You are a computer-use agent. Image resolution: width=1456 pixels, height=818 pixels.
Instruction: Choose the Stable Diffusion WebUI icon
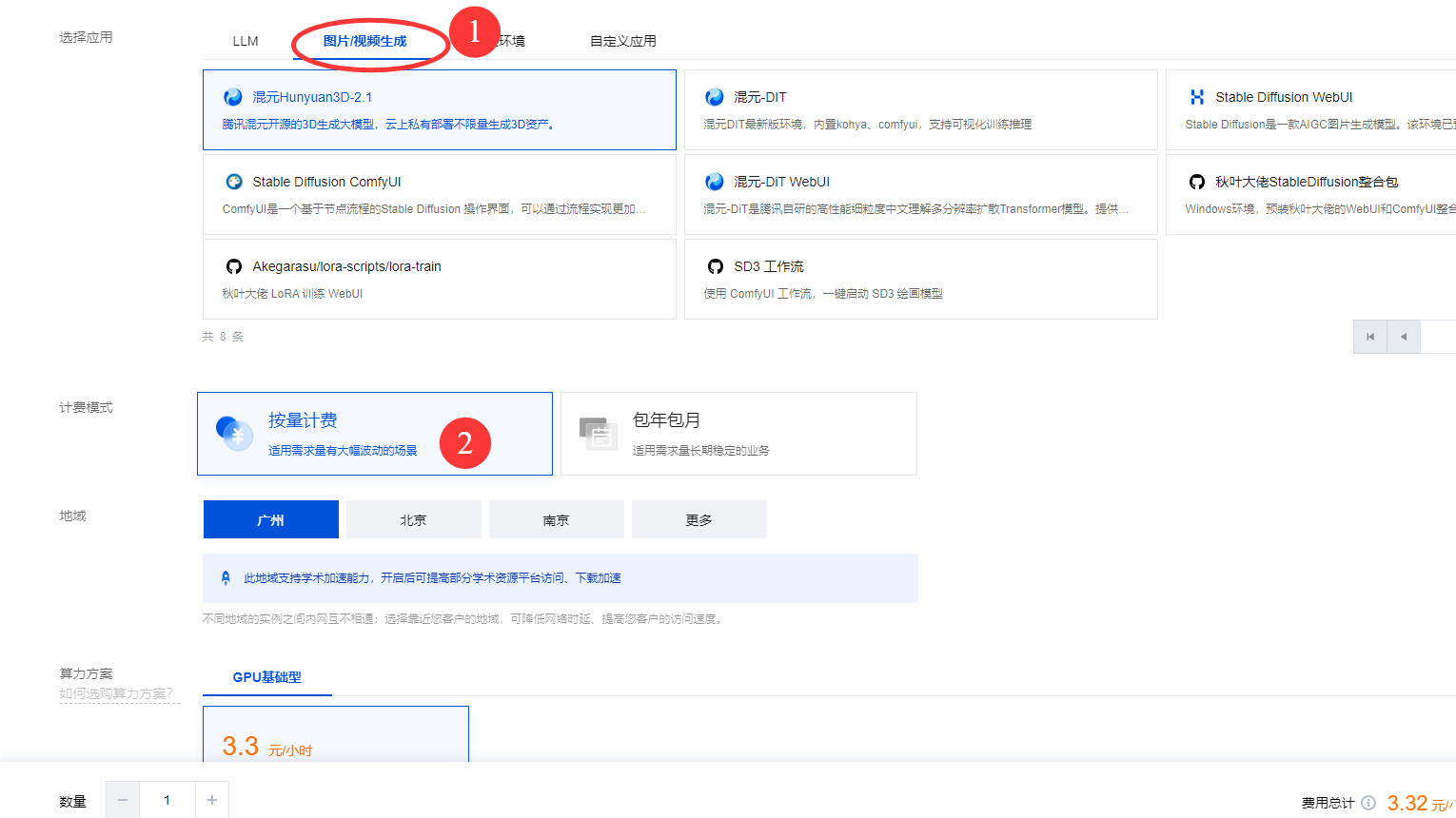click(x=1196, y=97)
